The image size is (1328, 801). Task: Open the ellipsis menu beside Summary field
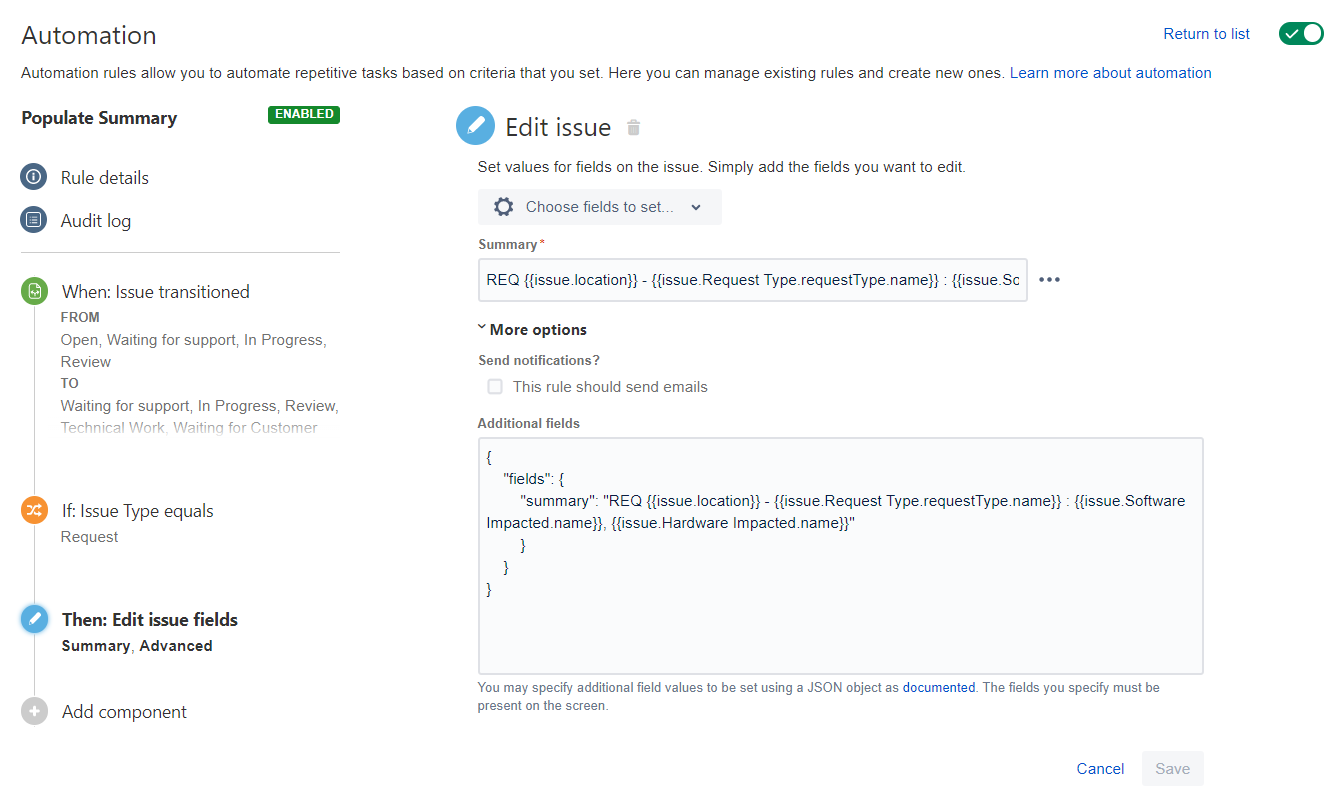pos(1048,279)
